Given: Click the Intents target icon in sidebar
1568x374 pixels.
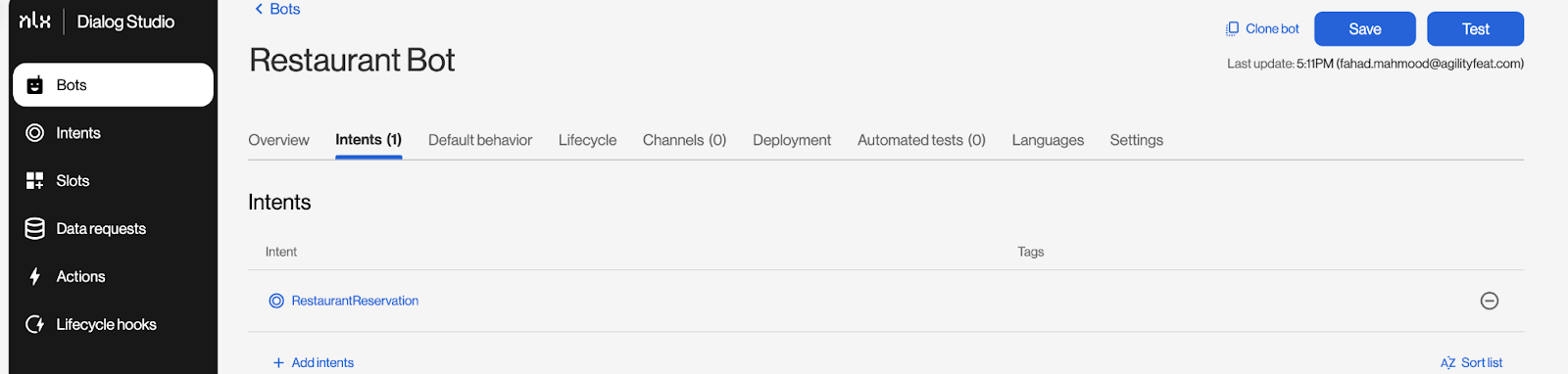Looking at the screenshot, I should 34,133.
